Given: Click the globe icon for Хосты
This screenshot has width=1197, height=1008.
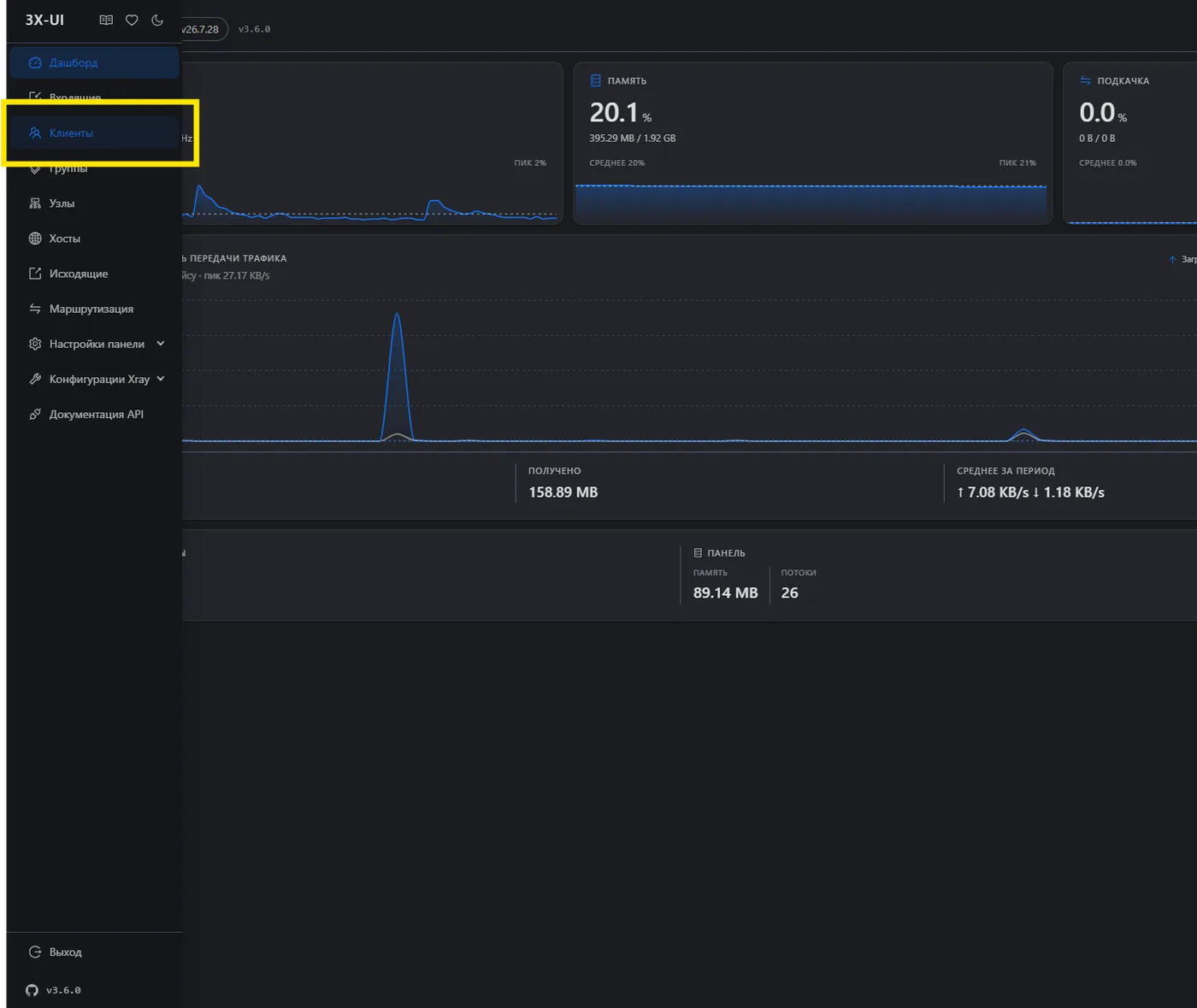Looking at the screenshot, I should pyautogui.click(x=35, y=239).
